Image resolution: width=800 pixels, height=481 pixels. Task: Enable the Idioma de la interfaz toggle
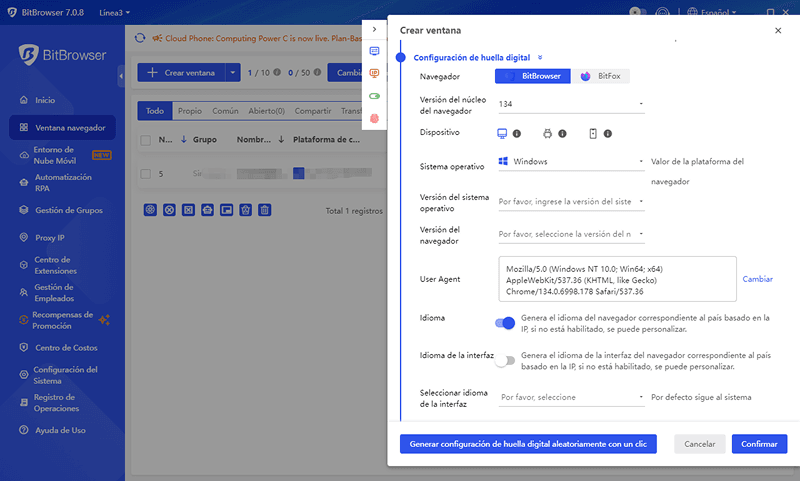(x=505, y=360)
